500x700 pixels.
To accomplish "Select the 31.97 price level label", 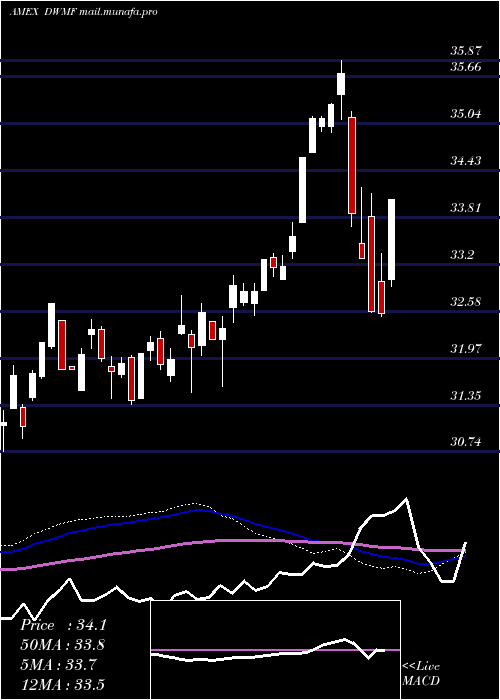I will [x=466, y=348].
